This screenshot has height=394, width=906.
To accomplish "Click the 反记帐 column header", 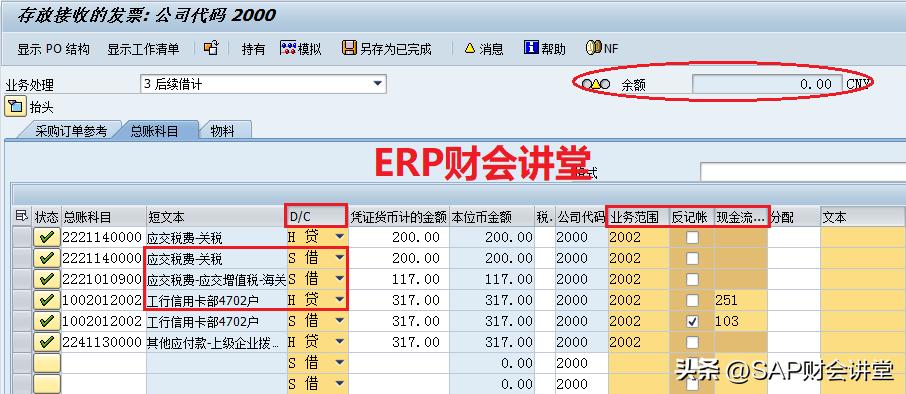I will (x=692, y=217).
